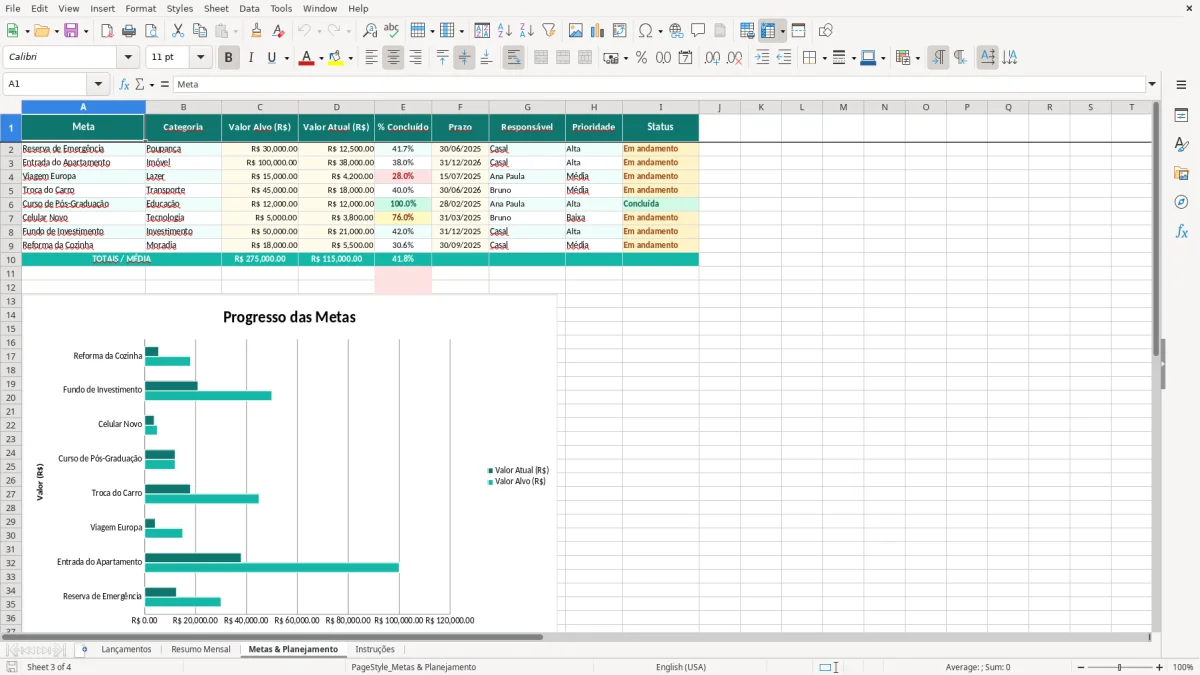
Task: Switch to the Instruções sheet tab
Action: (375, 649)
